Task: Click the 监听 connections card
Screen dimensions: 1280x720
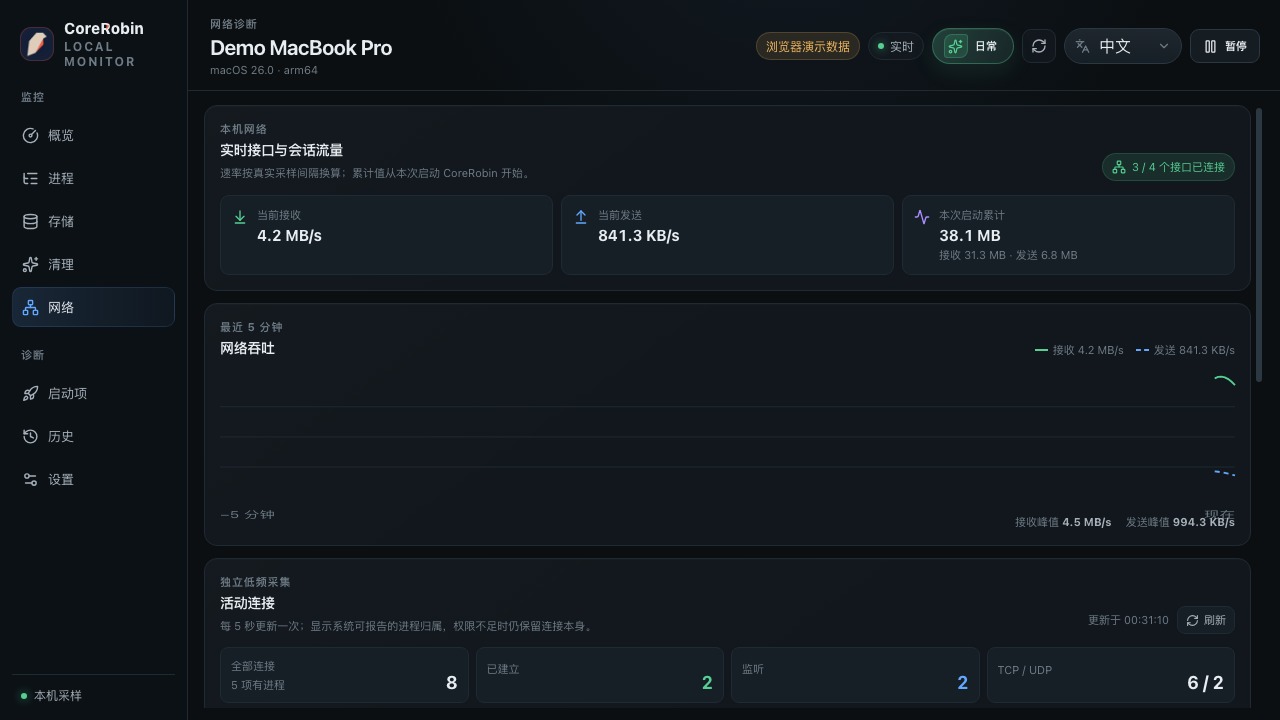Action: (855, 675)
